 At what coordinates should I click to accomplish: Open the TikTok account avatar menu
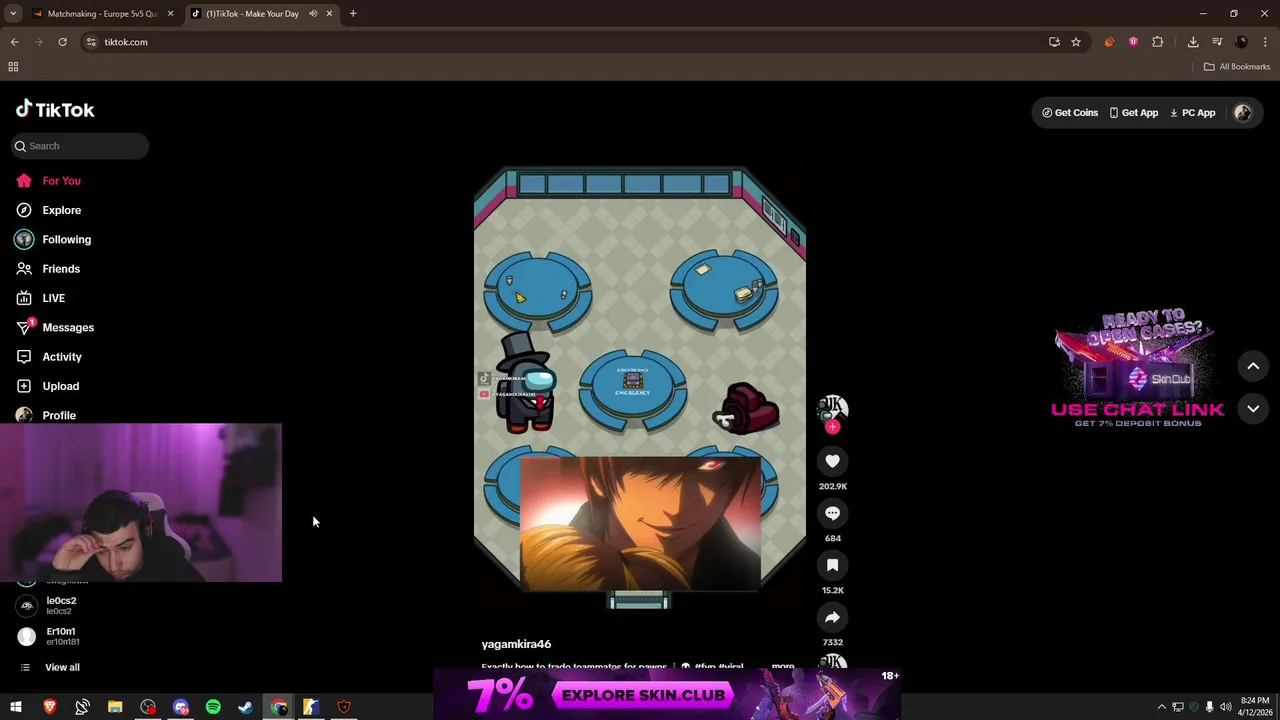click(1243, 113)
